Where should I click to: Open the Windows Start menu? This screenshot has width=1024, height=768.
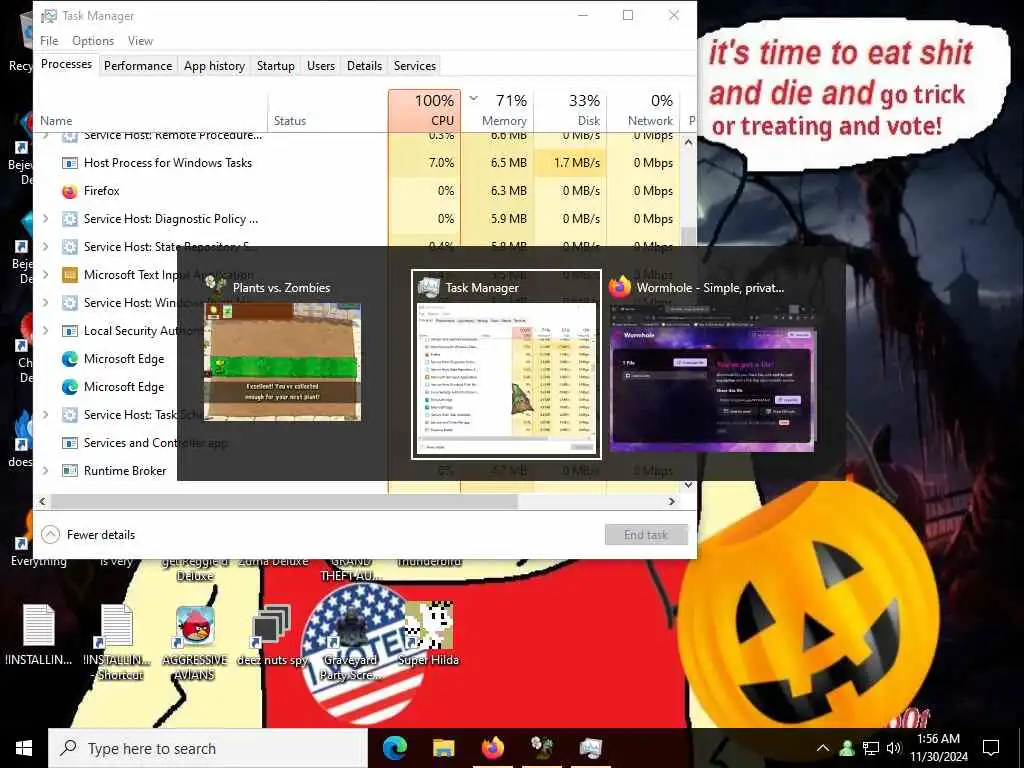[x=24, y=748]
